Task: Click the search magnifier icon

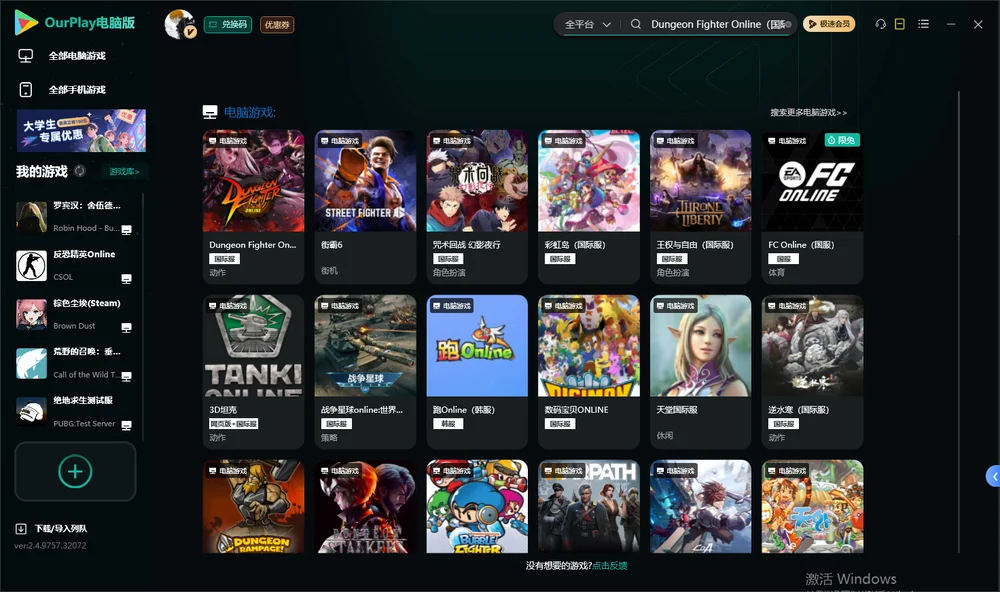Action: click(636, 24)
